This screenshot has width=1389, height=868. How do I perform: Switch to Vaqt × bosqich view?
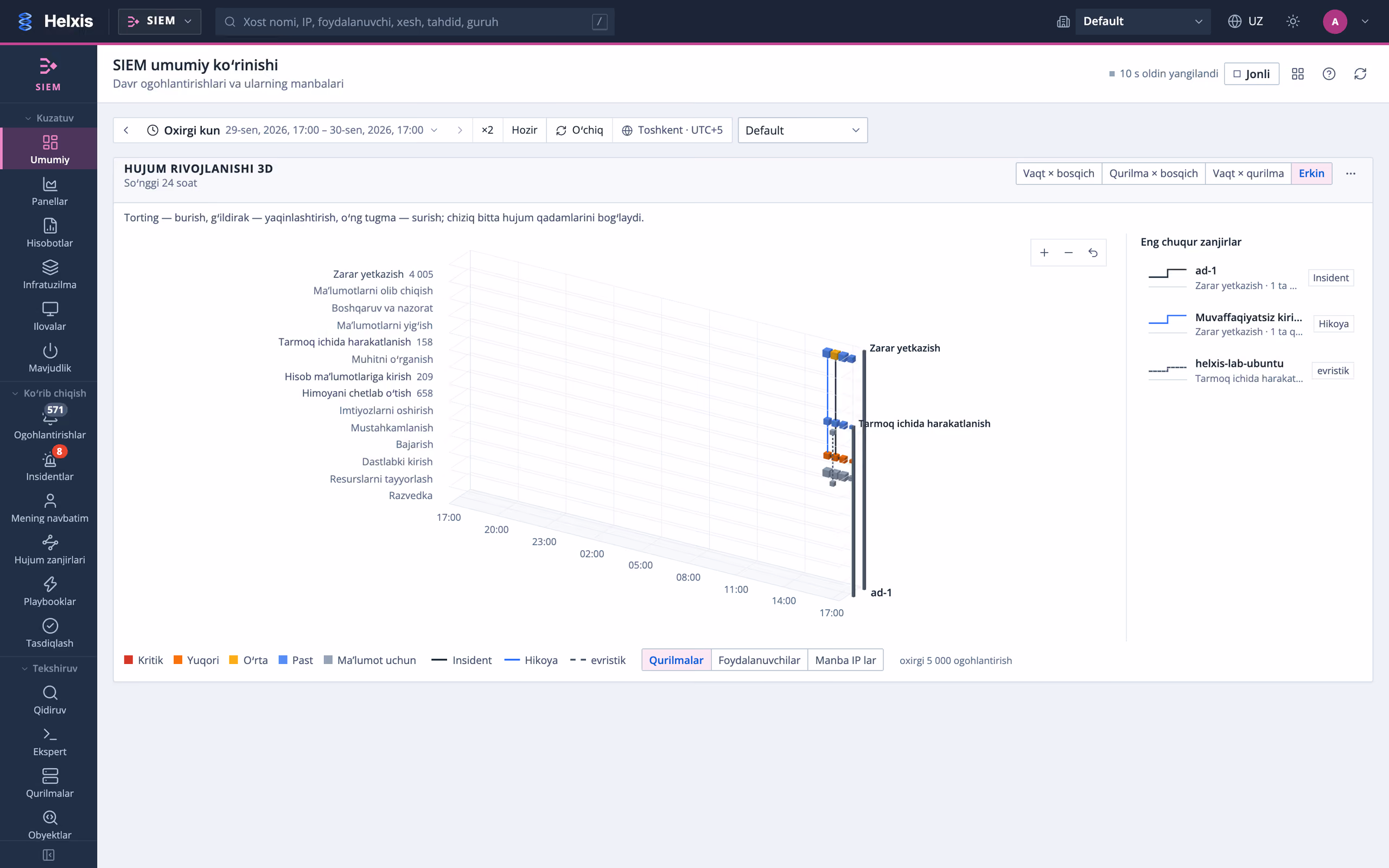1059,174
